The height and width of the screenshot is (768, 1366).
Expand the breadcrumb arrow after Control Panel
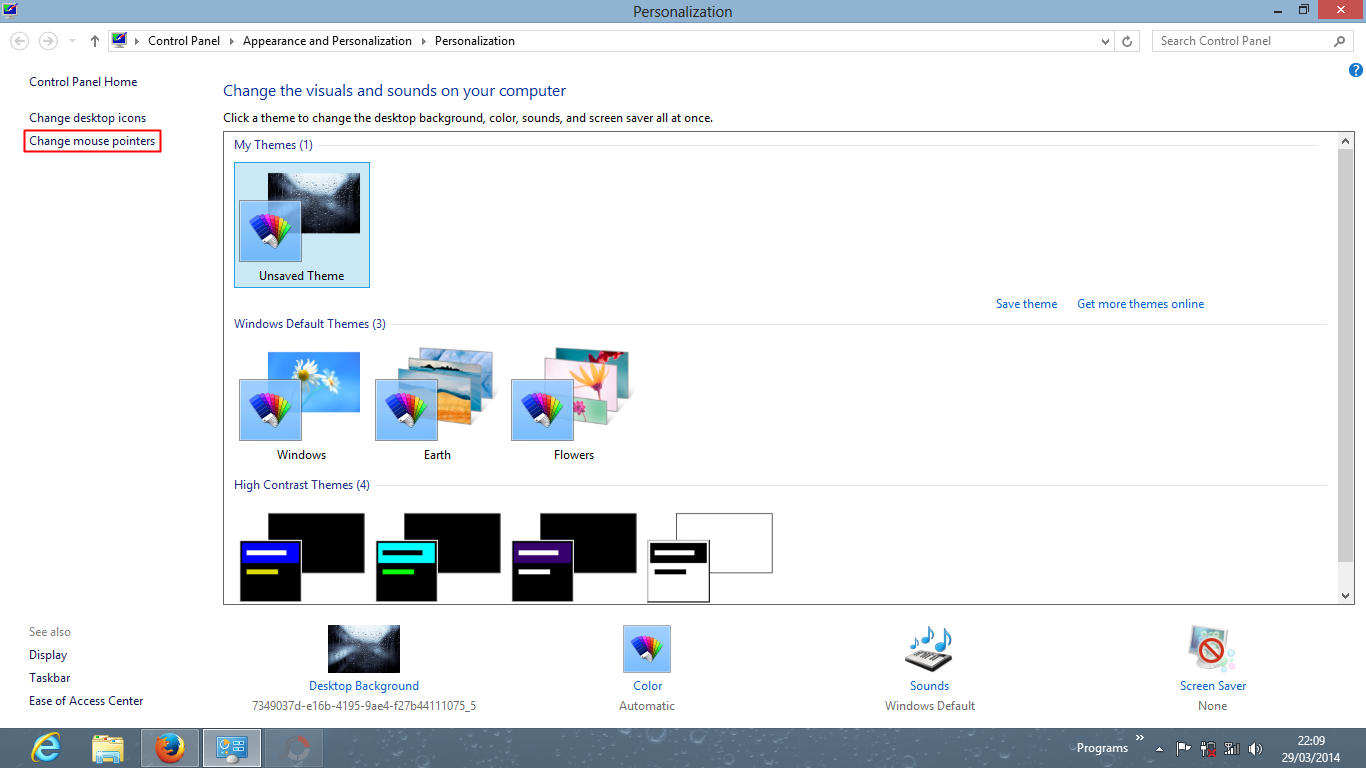[231, 41]
